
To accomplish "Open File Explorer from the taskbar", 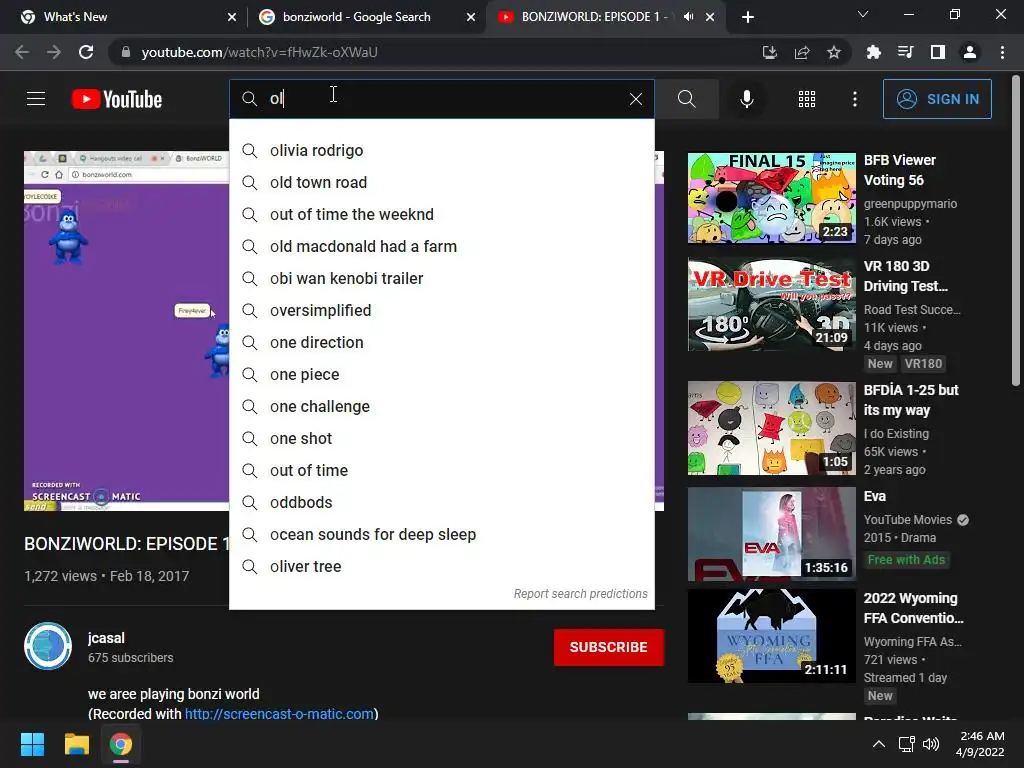I will tap(76, 744).
